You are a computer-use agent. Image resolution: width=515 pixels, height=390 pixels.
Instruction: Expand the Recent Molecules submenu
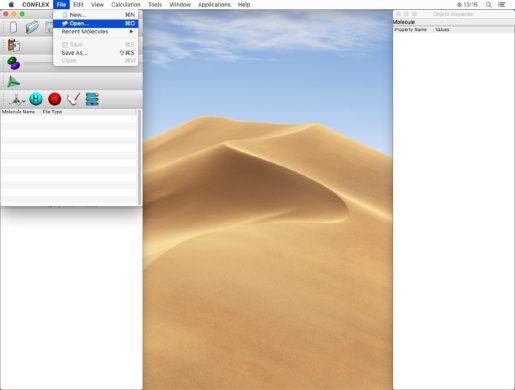click(x=96, y=32)
